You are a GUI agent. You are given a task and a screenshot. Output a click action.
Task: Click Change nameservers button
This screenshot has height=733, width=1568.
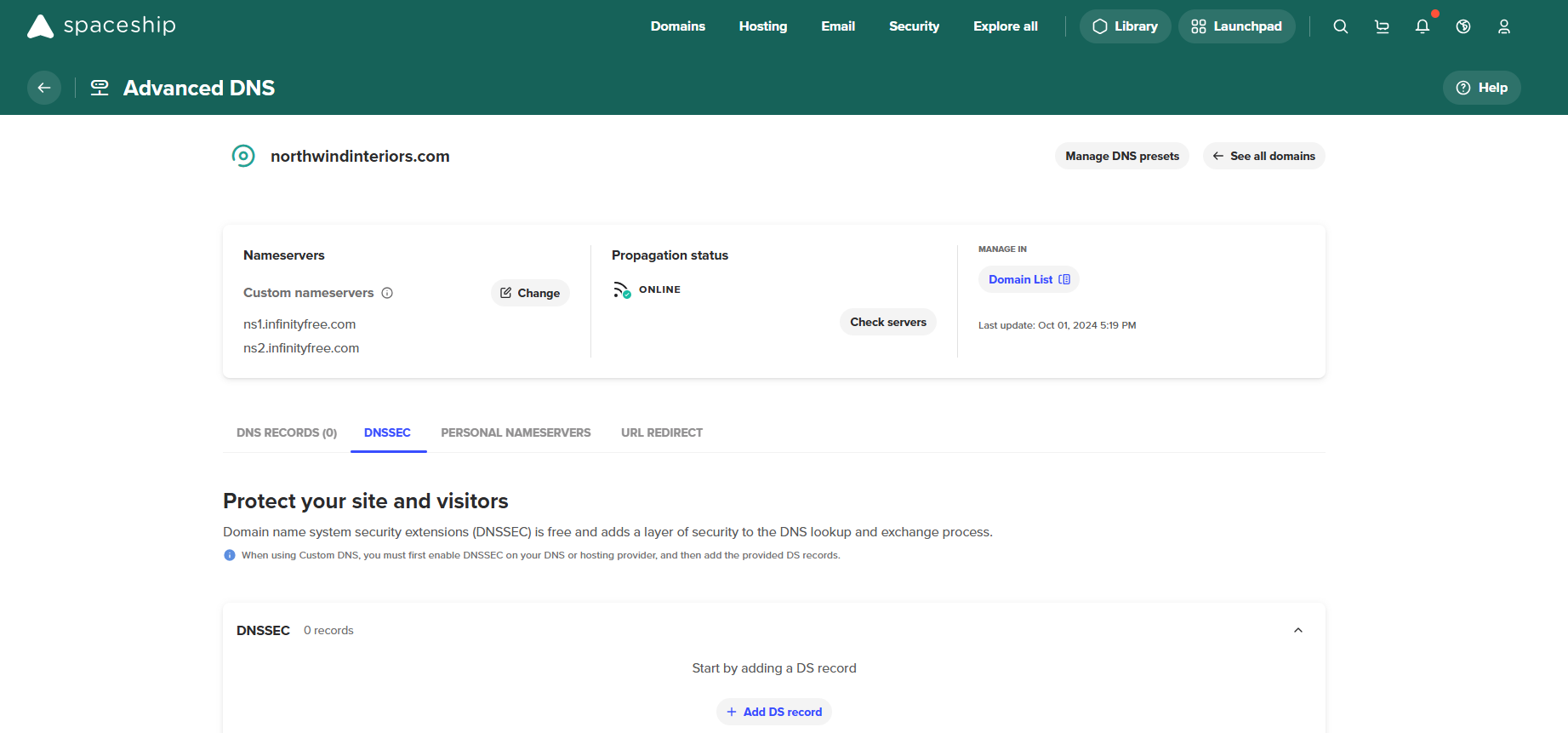530,293
